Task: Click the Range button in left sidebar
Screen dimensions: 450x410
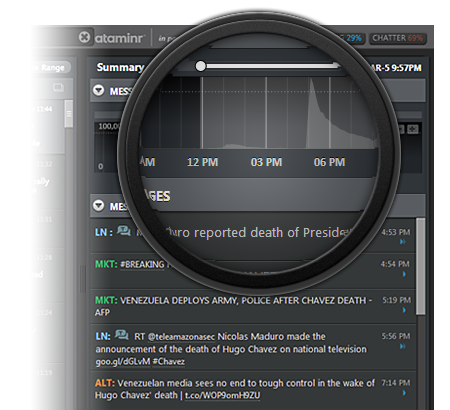Action: [x=52, y=68]
